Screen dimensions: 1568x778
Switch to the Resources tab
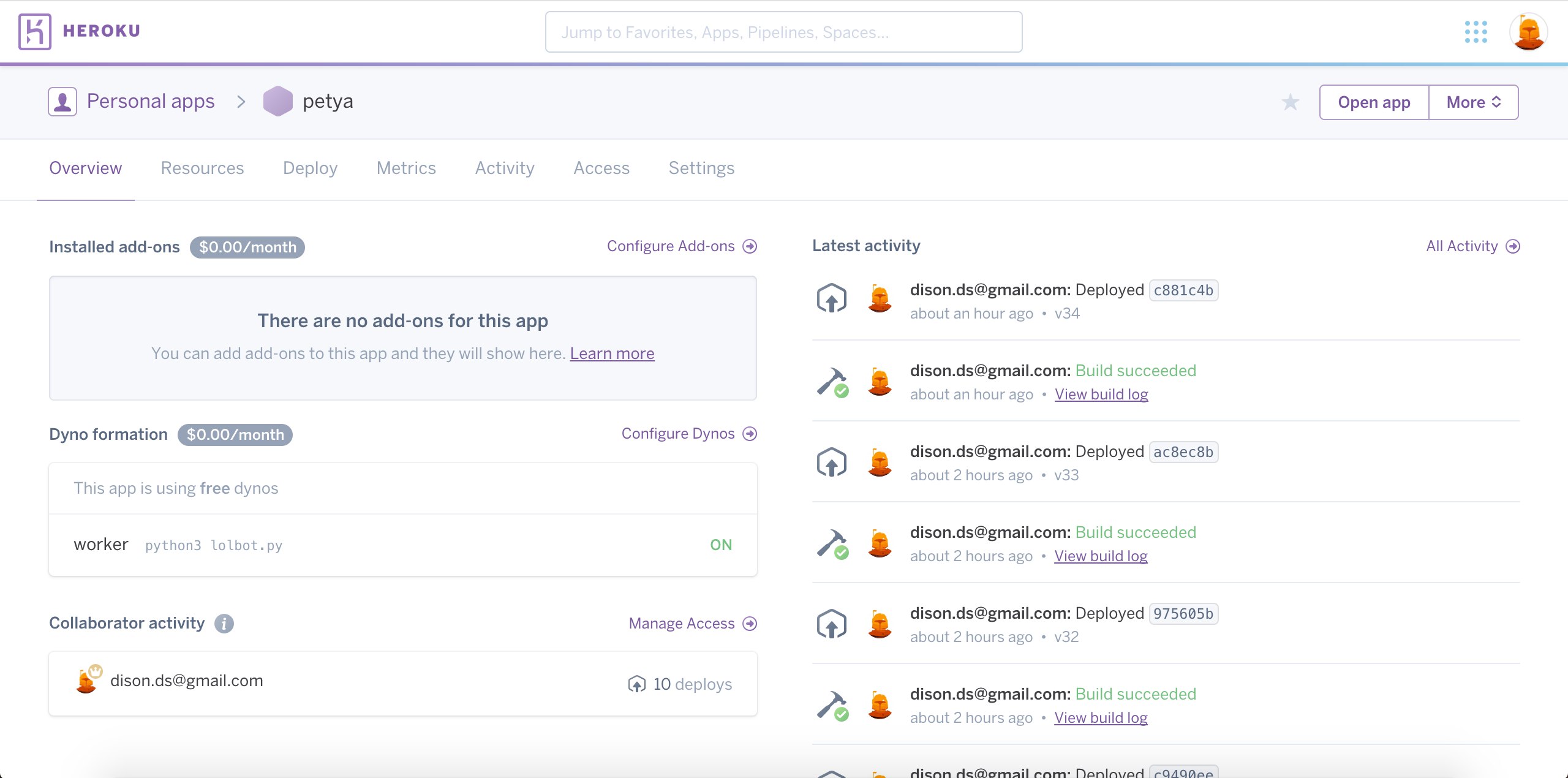point(202,168)
